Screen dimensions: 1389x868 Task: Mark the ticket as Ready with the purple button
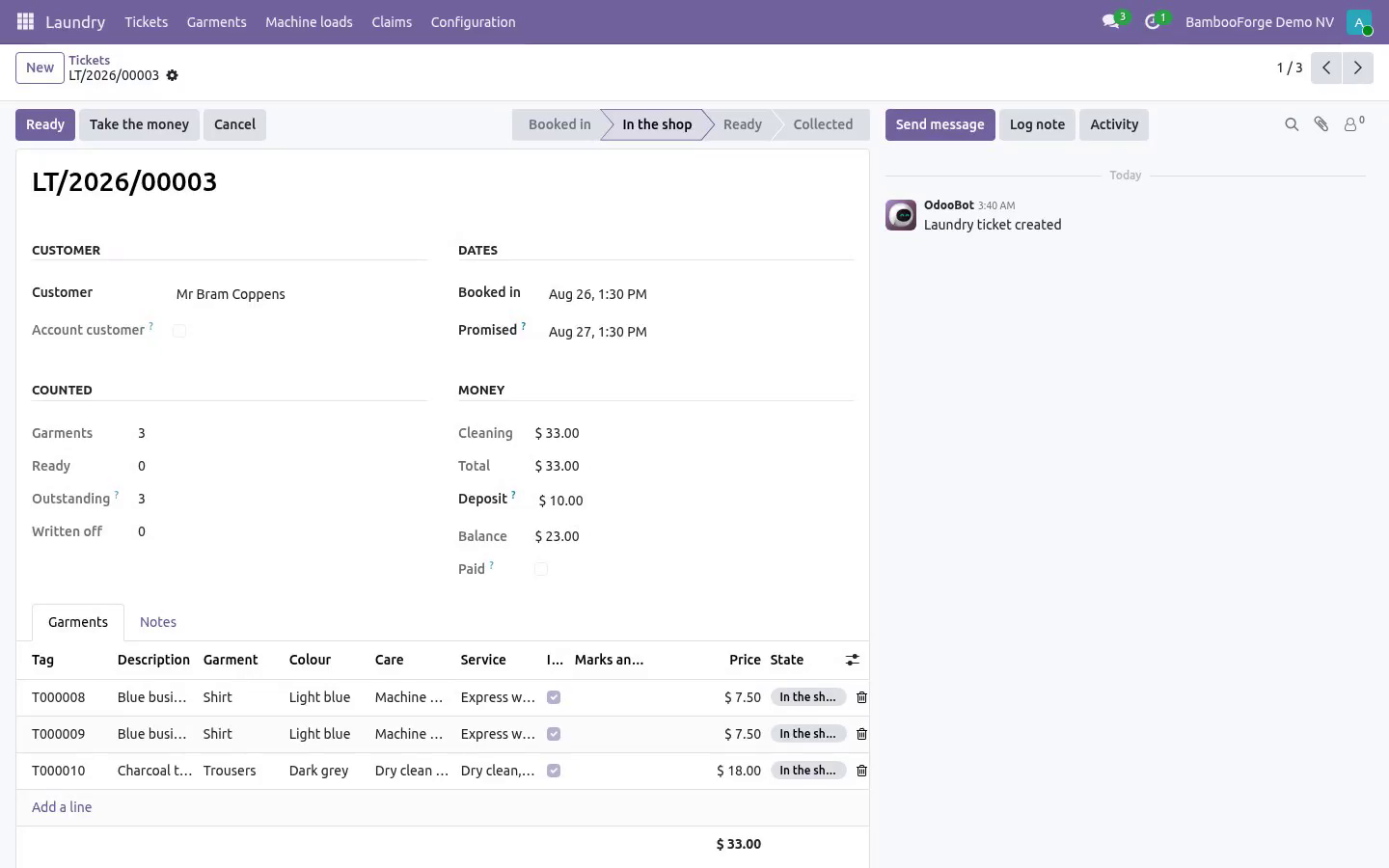point(45,124)
